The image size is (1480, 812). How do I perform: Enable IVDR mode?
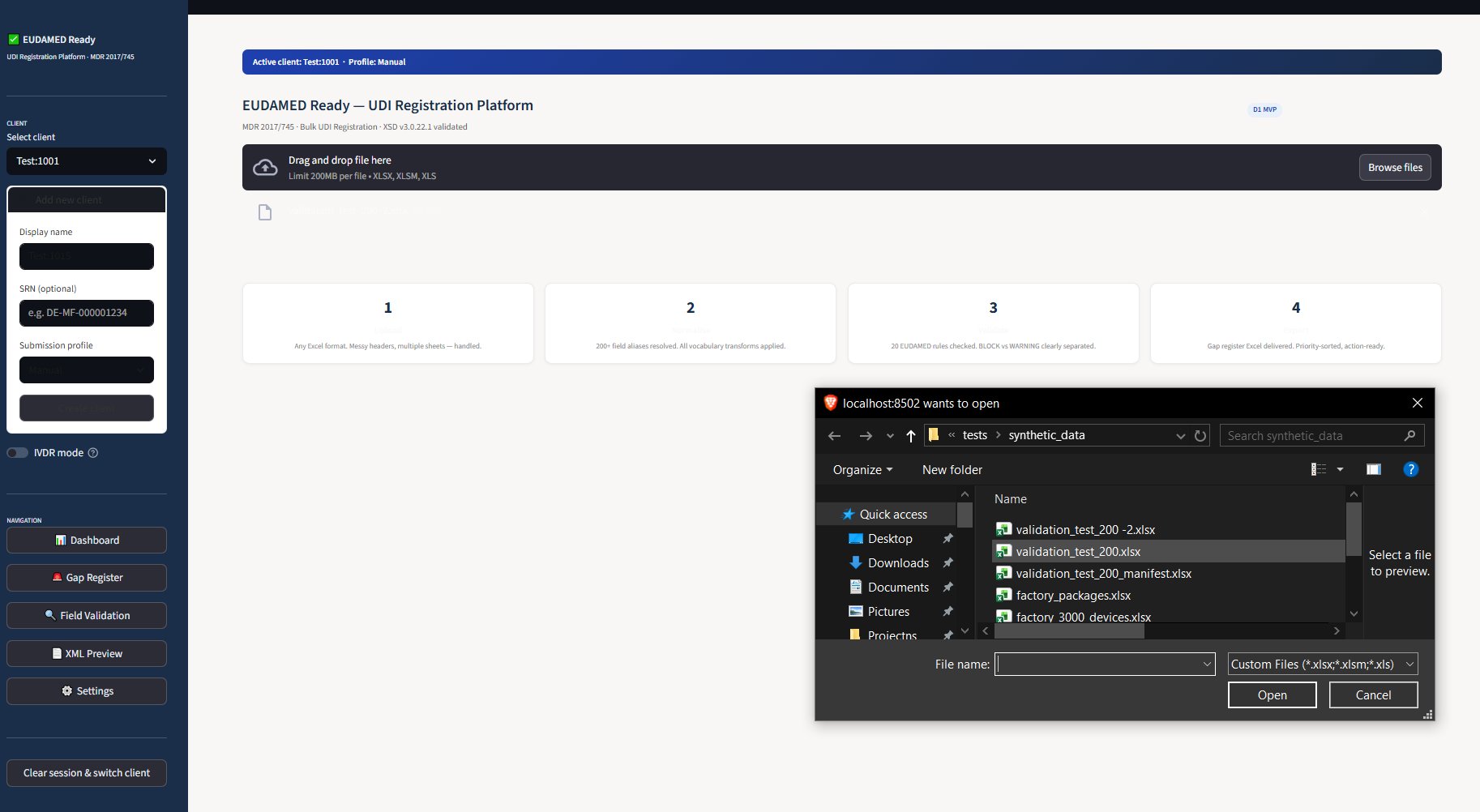click(18, 452)
